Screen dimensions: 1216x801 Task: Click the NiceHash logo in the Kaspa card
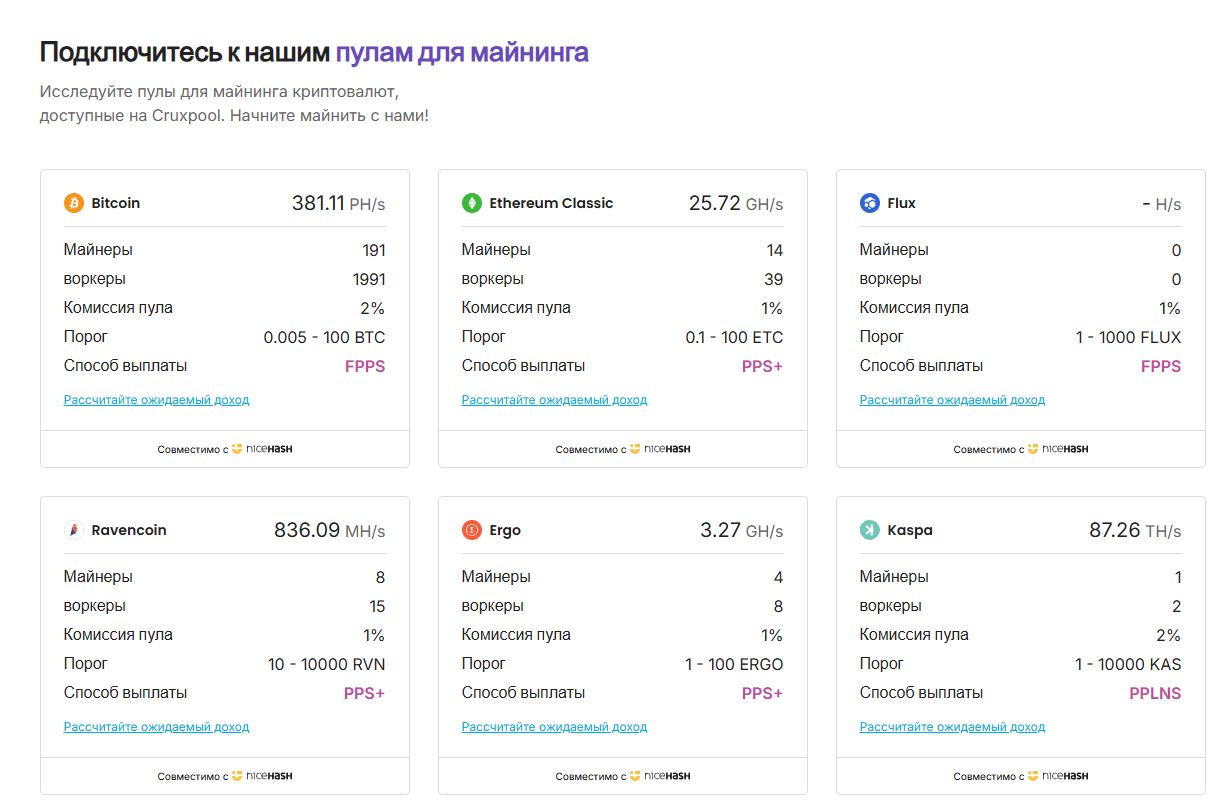[x=1058, y=776]
